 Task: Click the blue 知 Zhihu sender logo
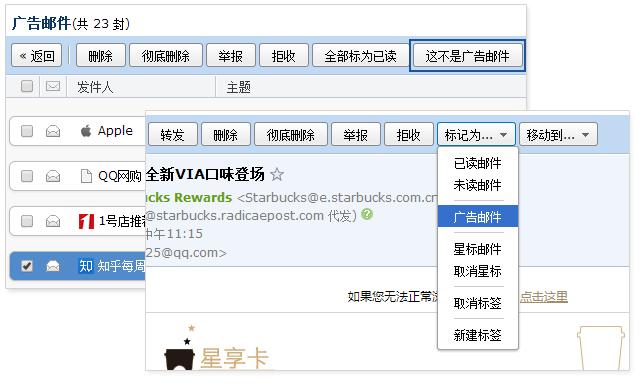pyautogui.click(x=86, y=266)
